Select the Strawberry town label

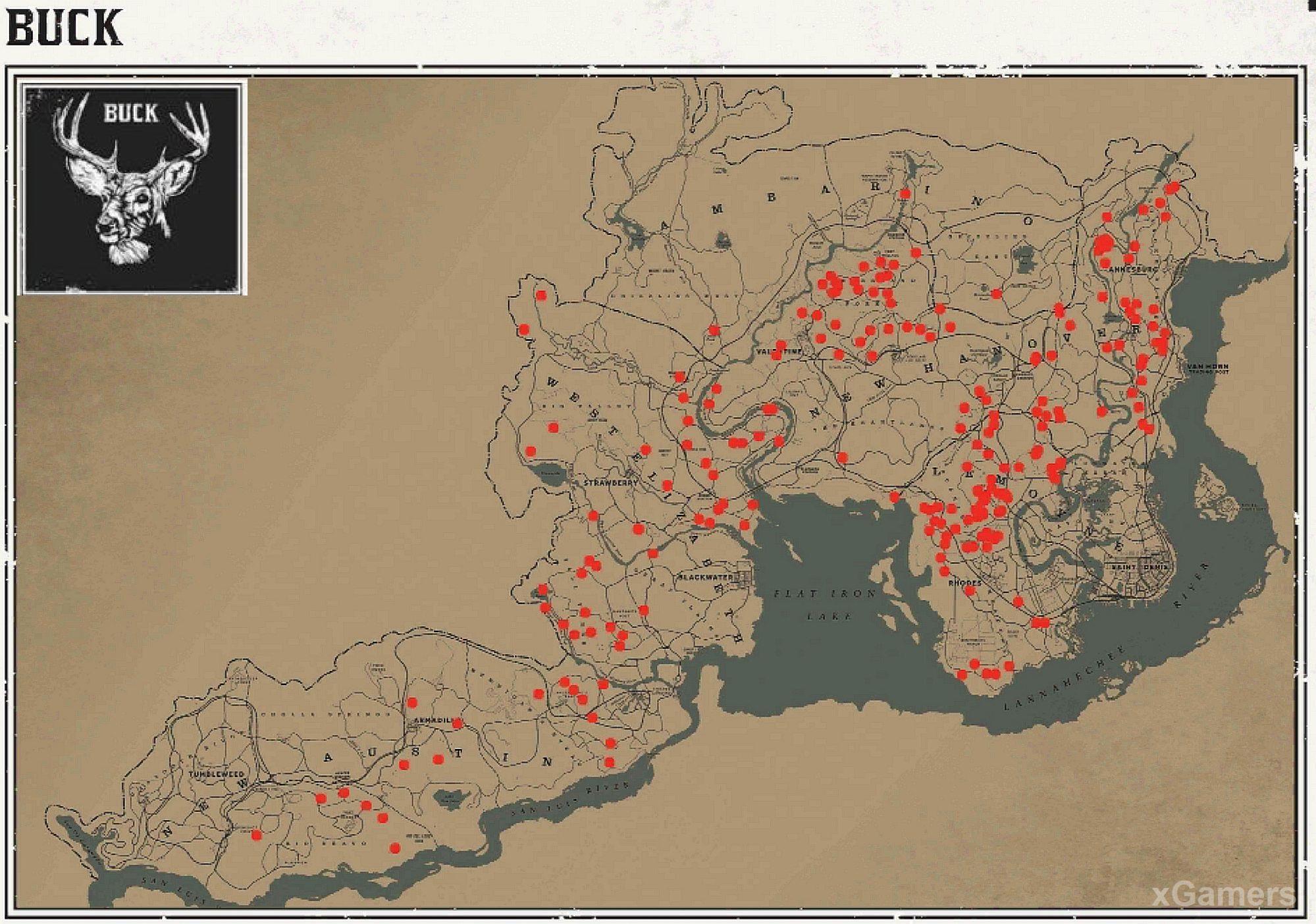pyautogui.click(x=610, y=482)
